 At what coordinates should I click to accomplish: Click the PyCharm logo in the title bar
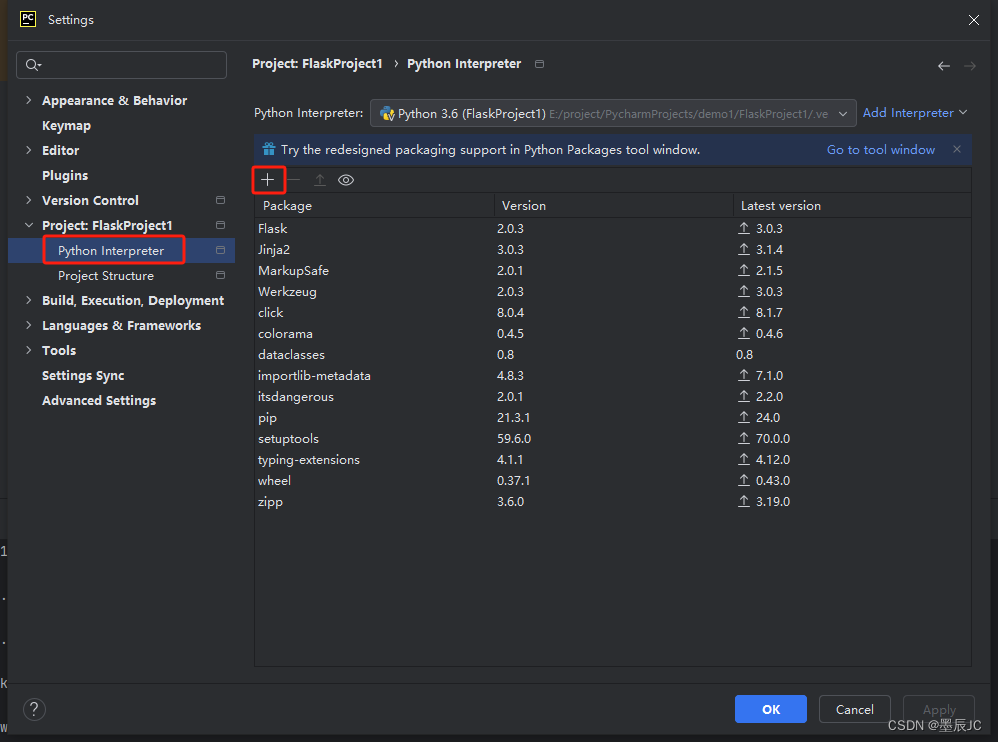tap(28, 19)
